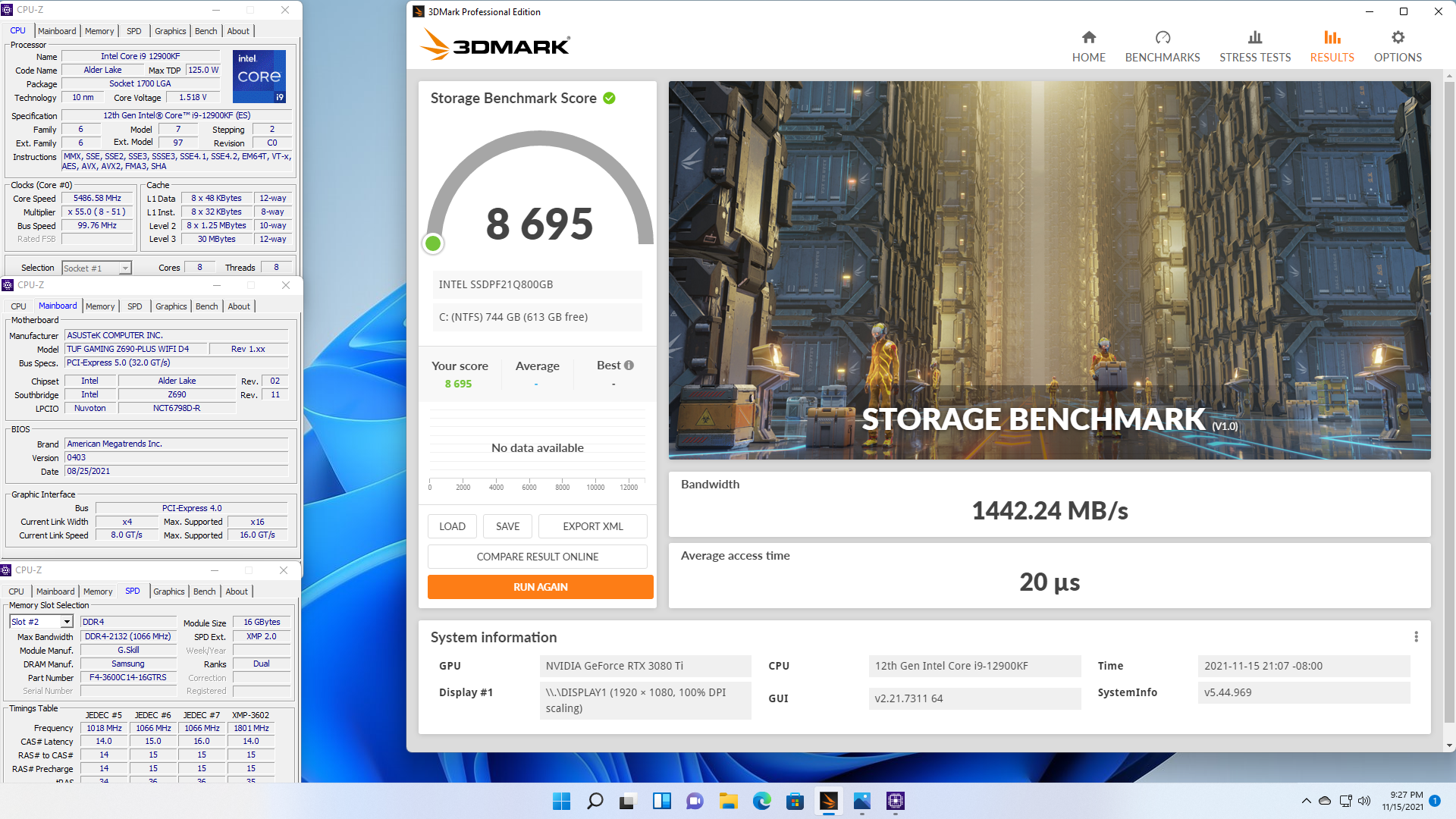Click the C: (NTFS) 744 GB drive entry
This screenshot has height=819, width=1456.
538,317
